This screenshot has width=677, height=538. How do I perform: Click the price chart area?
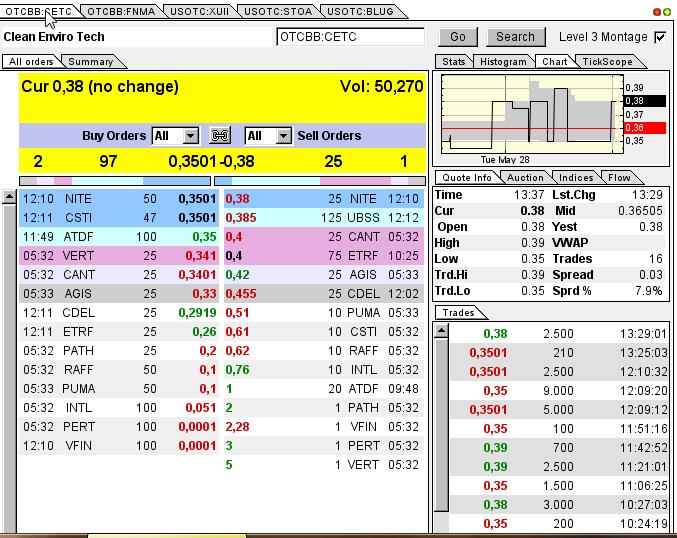(532, 114)
